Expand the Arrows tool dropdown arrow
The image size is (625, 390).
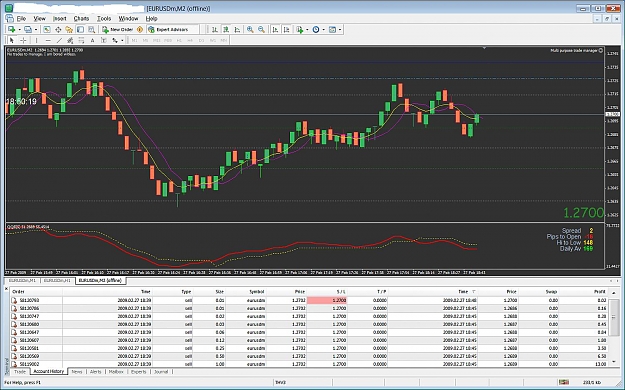click(x=122, y=40)
